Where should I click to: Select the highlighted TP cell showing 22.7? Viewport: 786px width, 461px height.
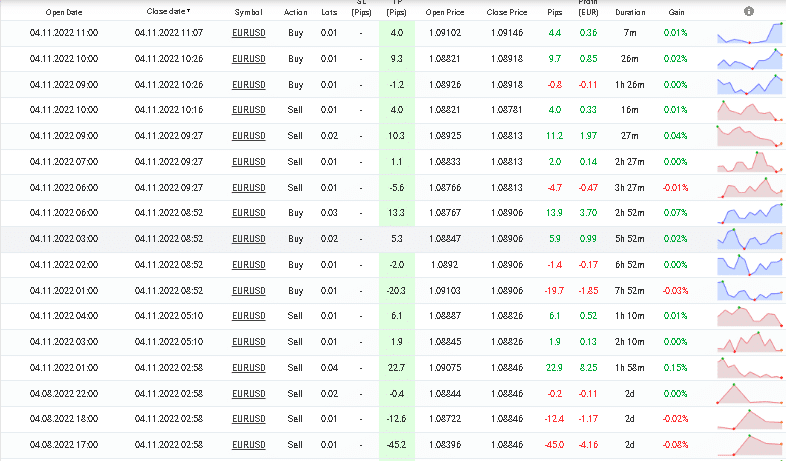[x=398, y=368]
